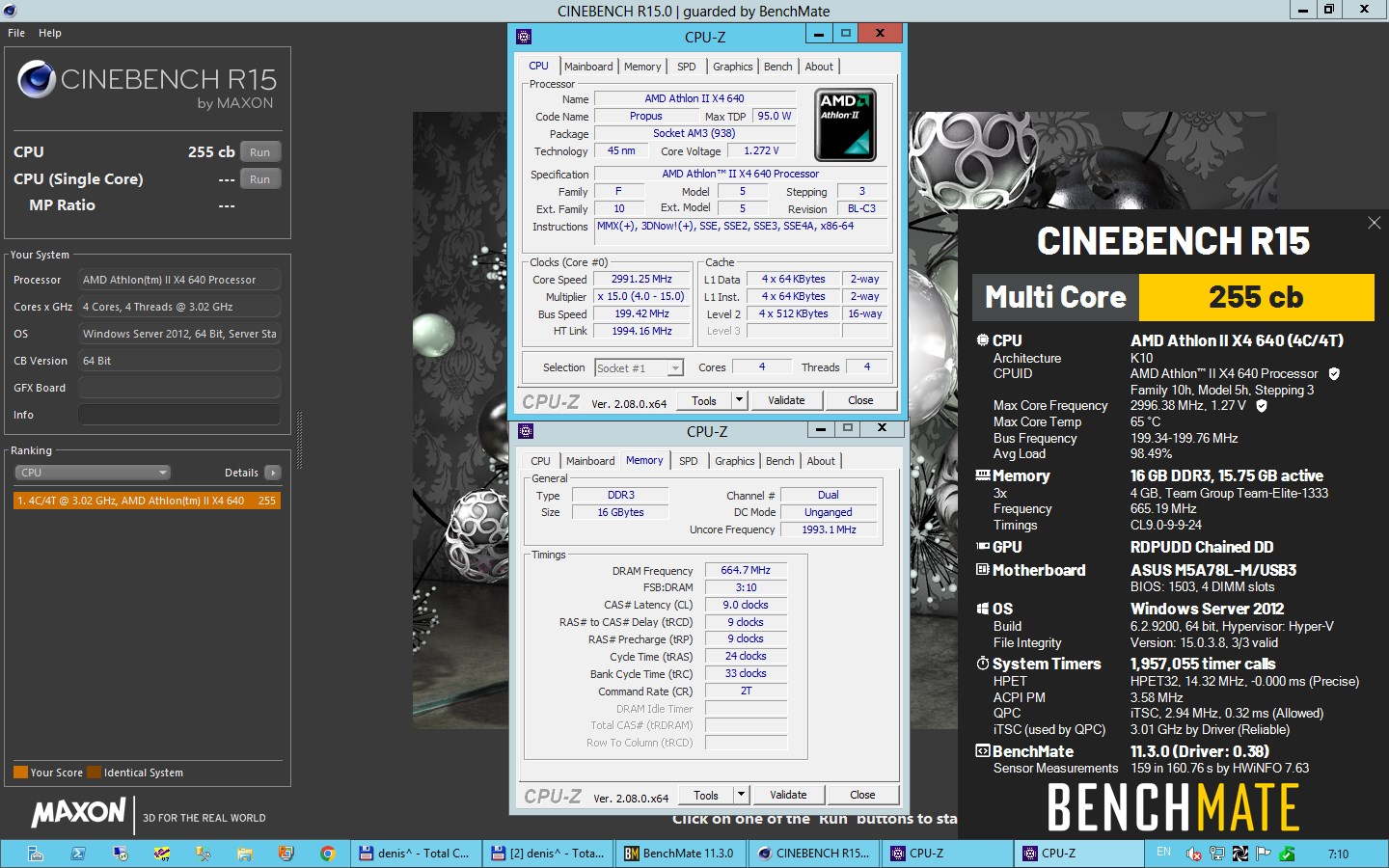Open the Socket #1 Selection dropdown
This screenshot has width=1389, height=868.
click(x=639, y=367)
